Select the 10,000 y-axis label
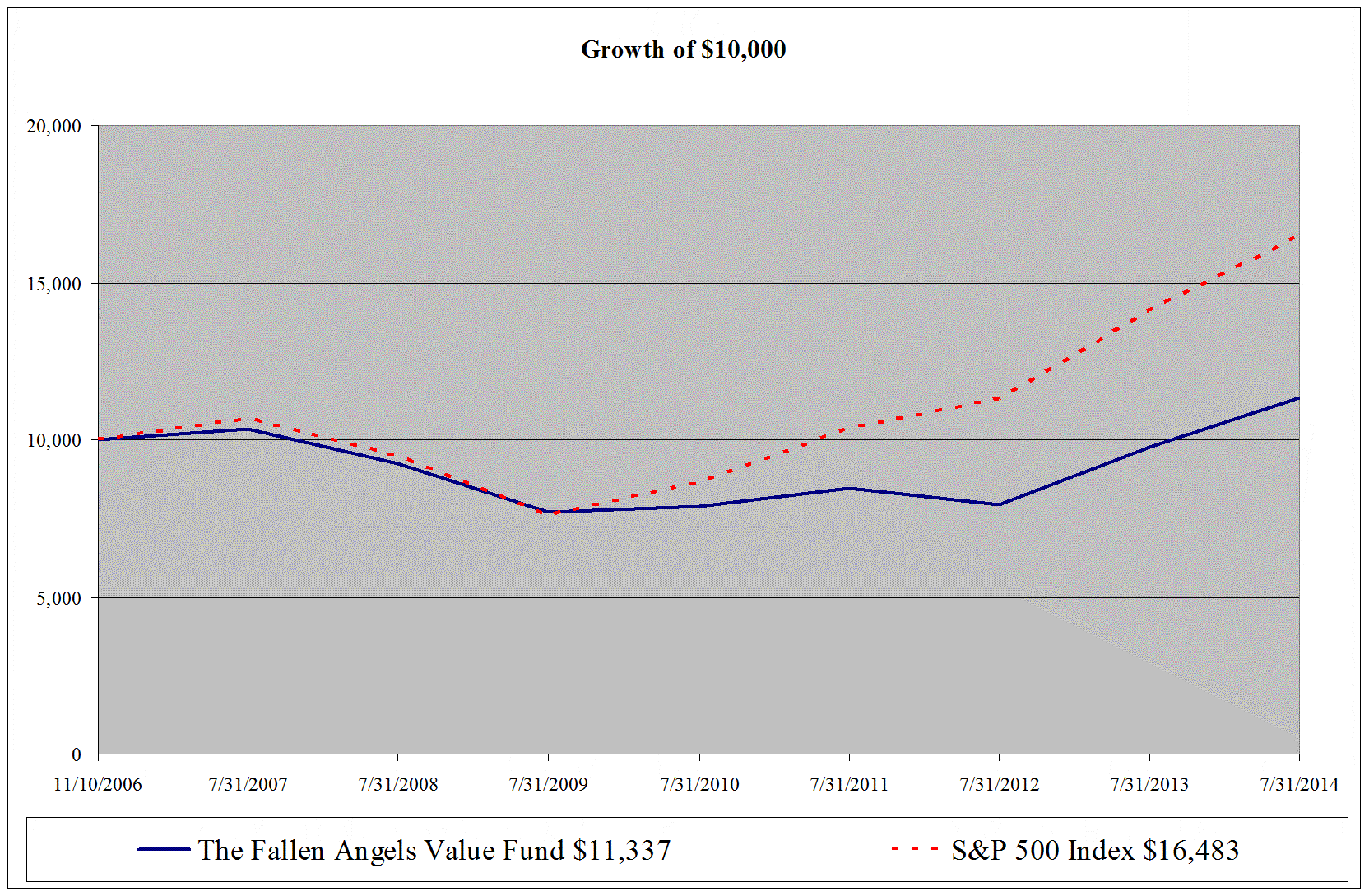Screen dimensions: 1369x896 (x=54, y=440)
